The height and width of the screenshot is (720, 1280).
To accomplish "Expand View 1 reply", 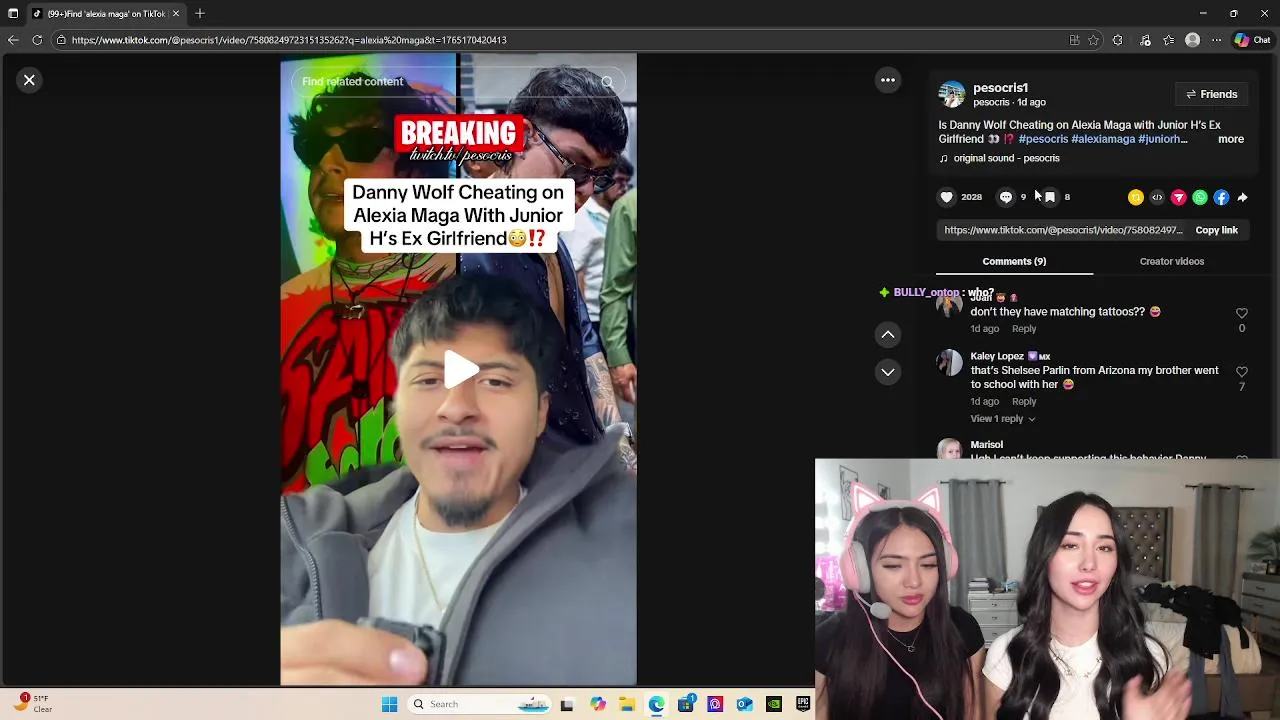I will coord(1002,419).
